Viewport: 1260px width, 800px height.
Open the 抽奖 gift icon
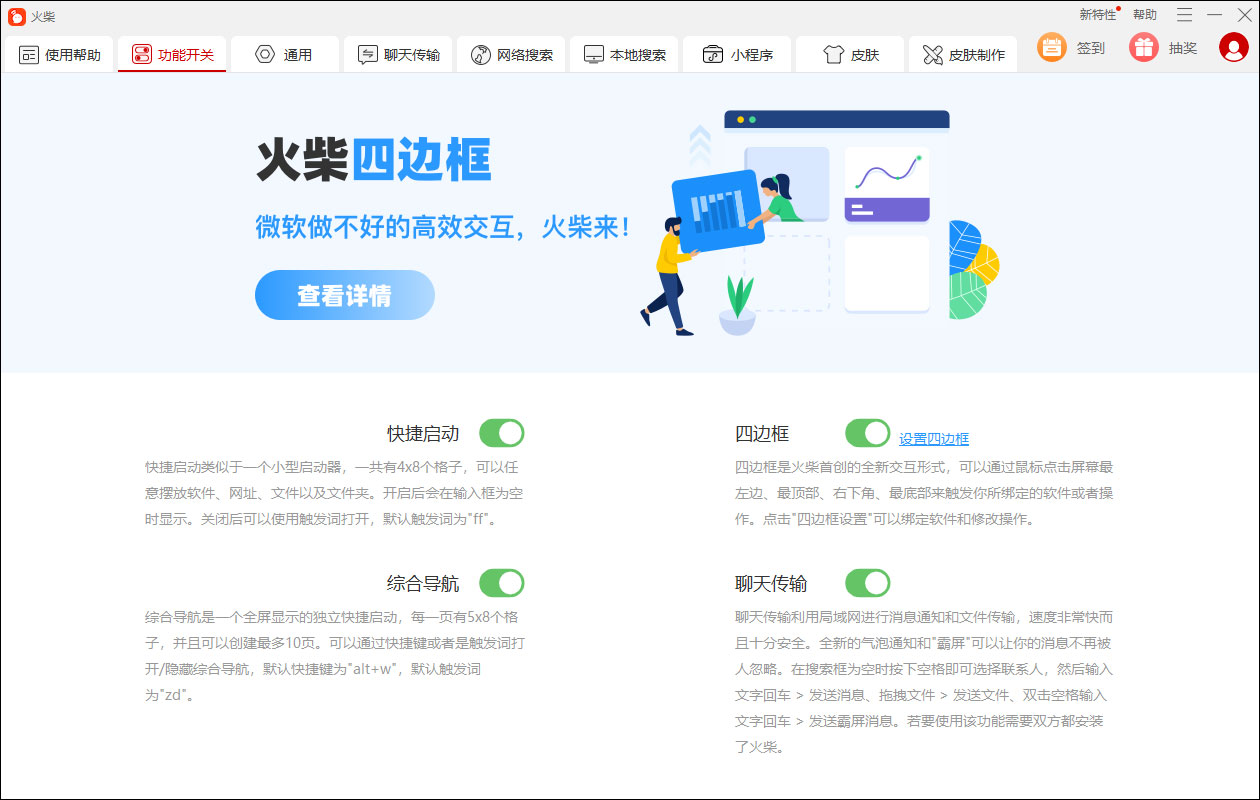point(1142,47)
